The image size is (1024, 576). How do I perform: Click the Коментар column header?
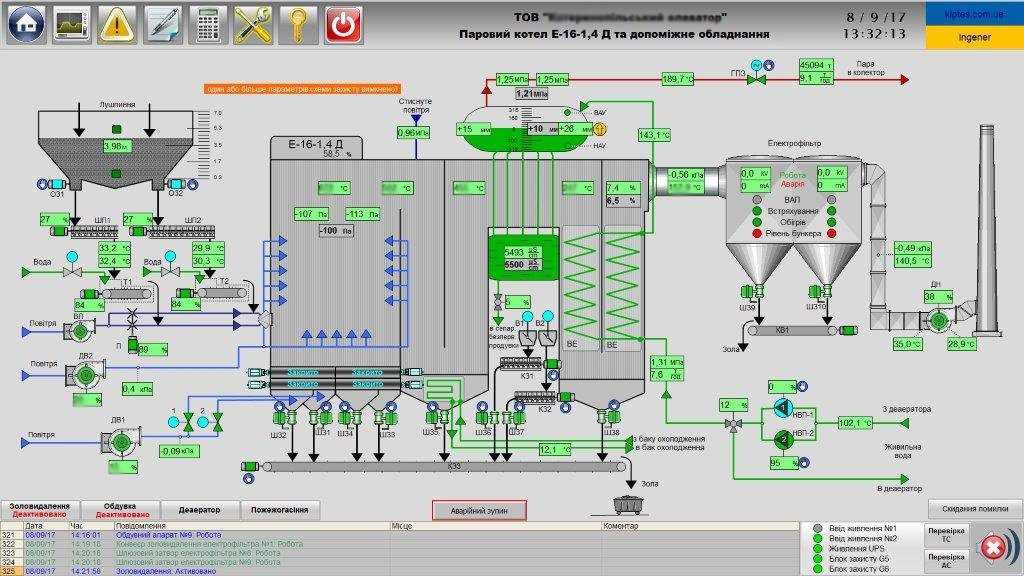coord(699,526)
